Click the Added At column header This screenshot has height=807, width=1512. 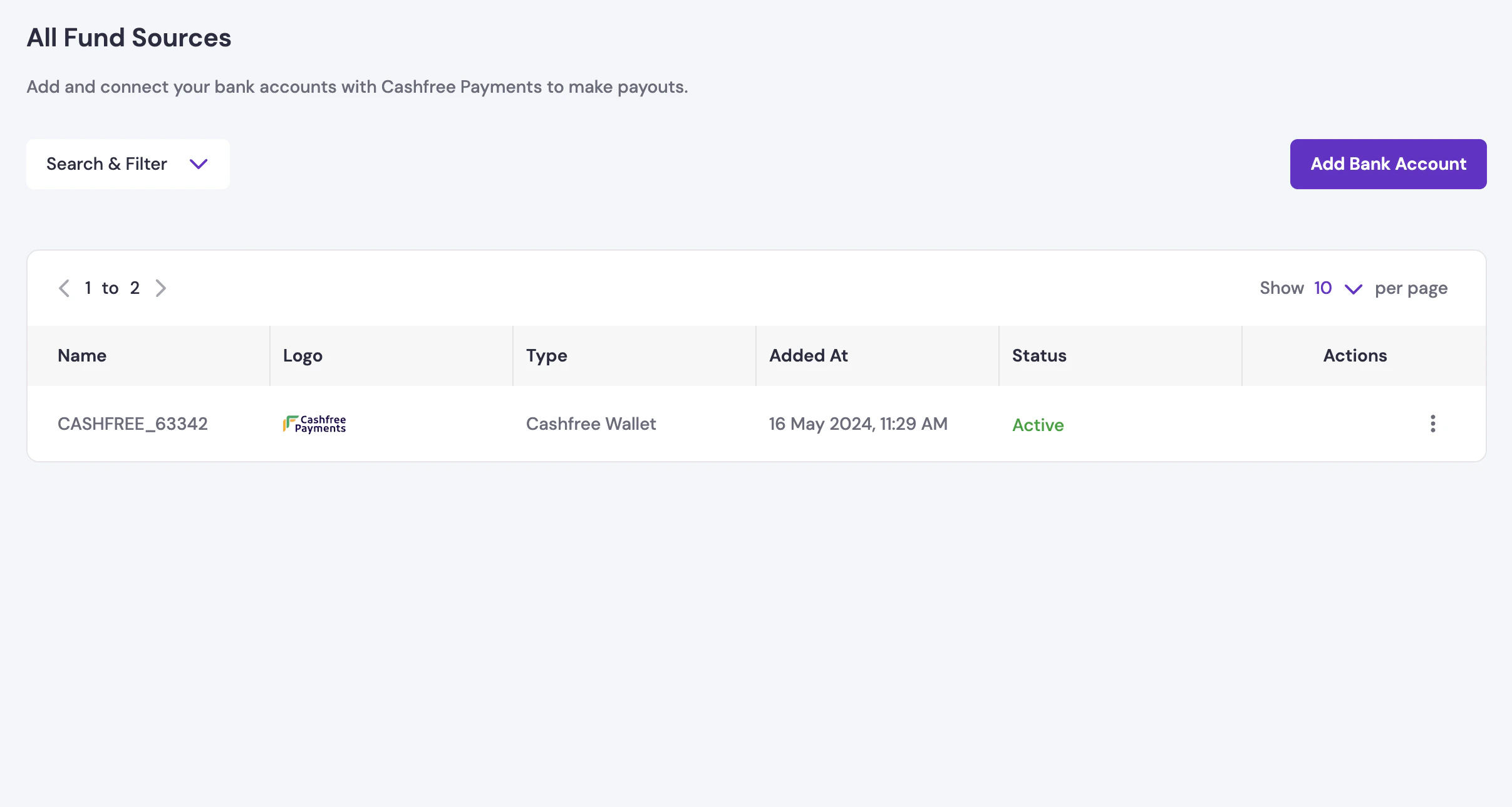[808, 356]
